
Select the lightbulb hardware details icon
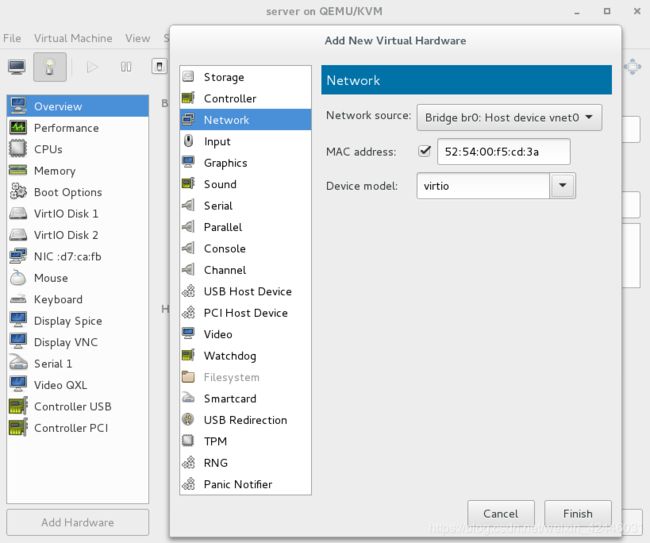pos(50,67)
